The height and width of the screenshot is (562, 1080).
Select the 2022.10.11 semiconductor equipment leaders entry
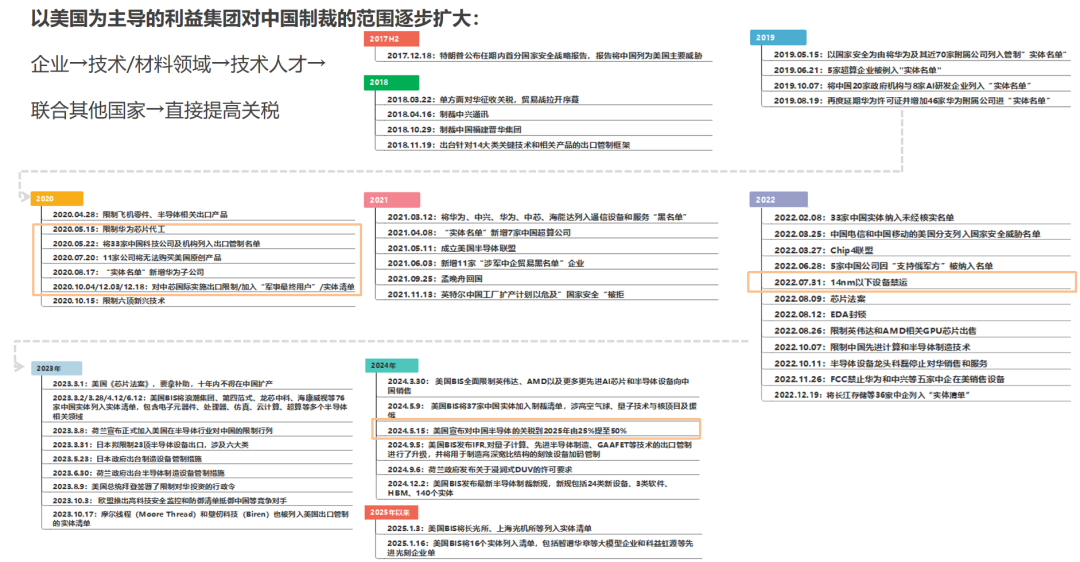click(880, 364)
